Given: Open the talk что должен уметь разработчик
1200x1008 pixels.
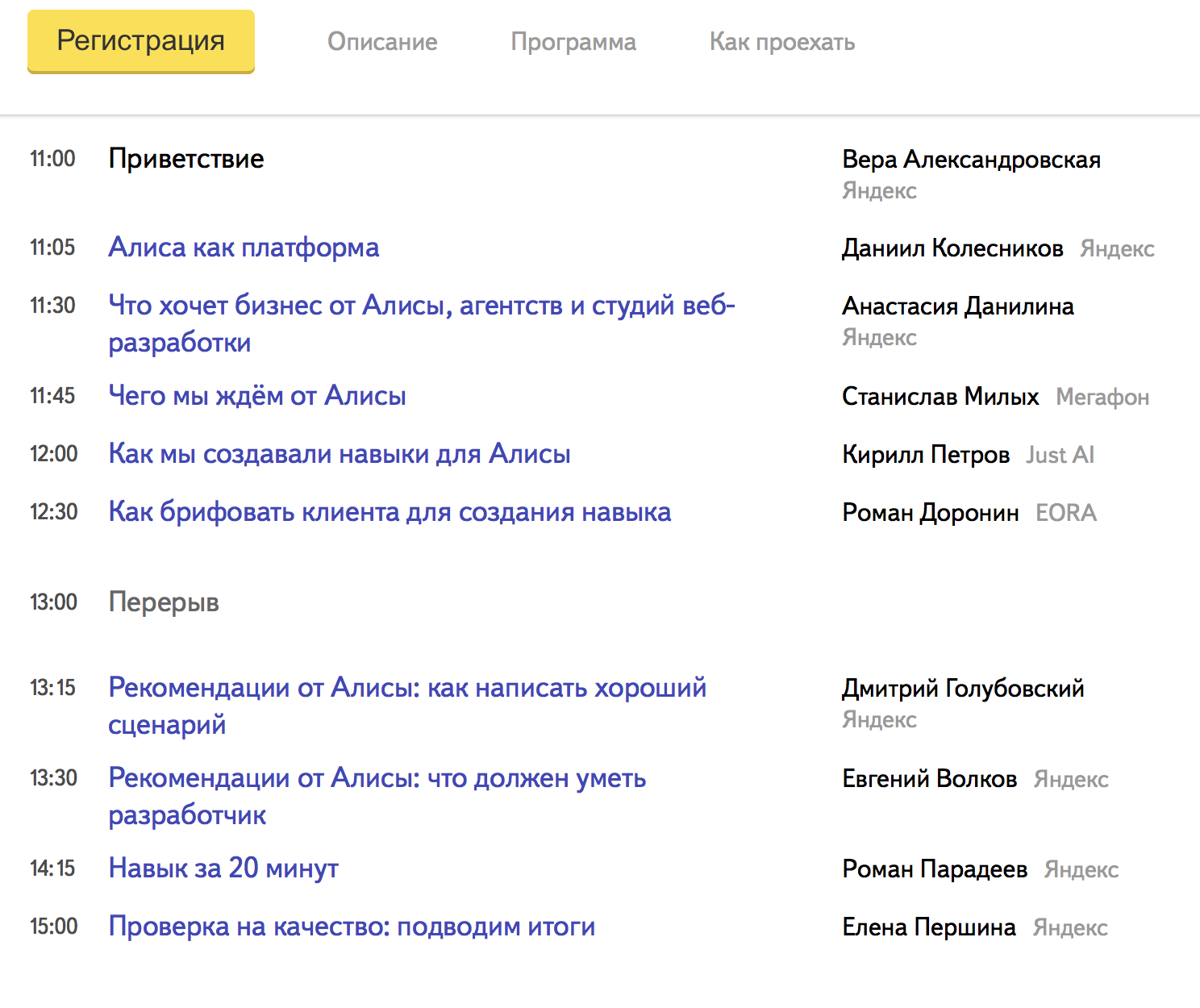Looking at the screenshot, I should pyautogui.click(x=377, y=778).
